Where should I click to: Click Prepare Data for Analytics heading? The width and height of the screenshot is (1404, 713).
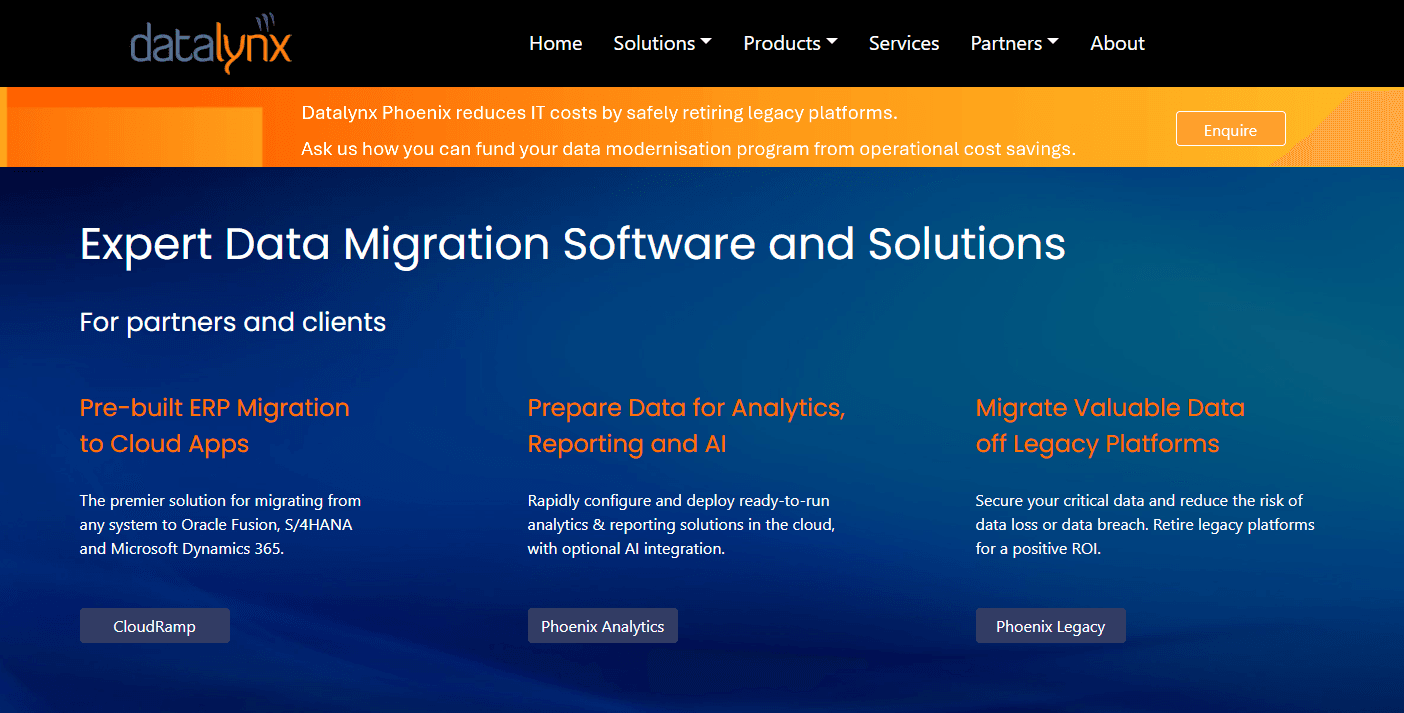(x=686, y=425)
